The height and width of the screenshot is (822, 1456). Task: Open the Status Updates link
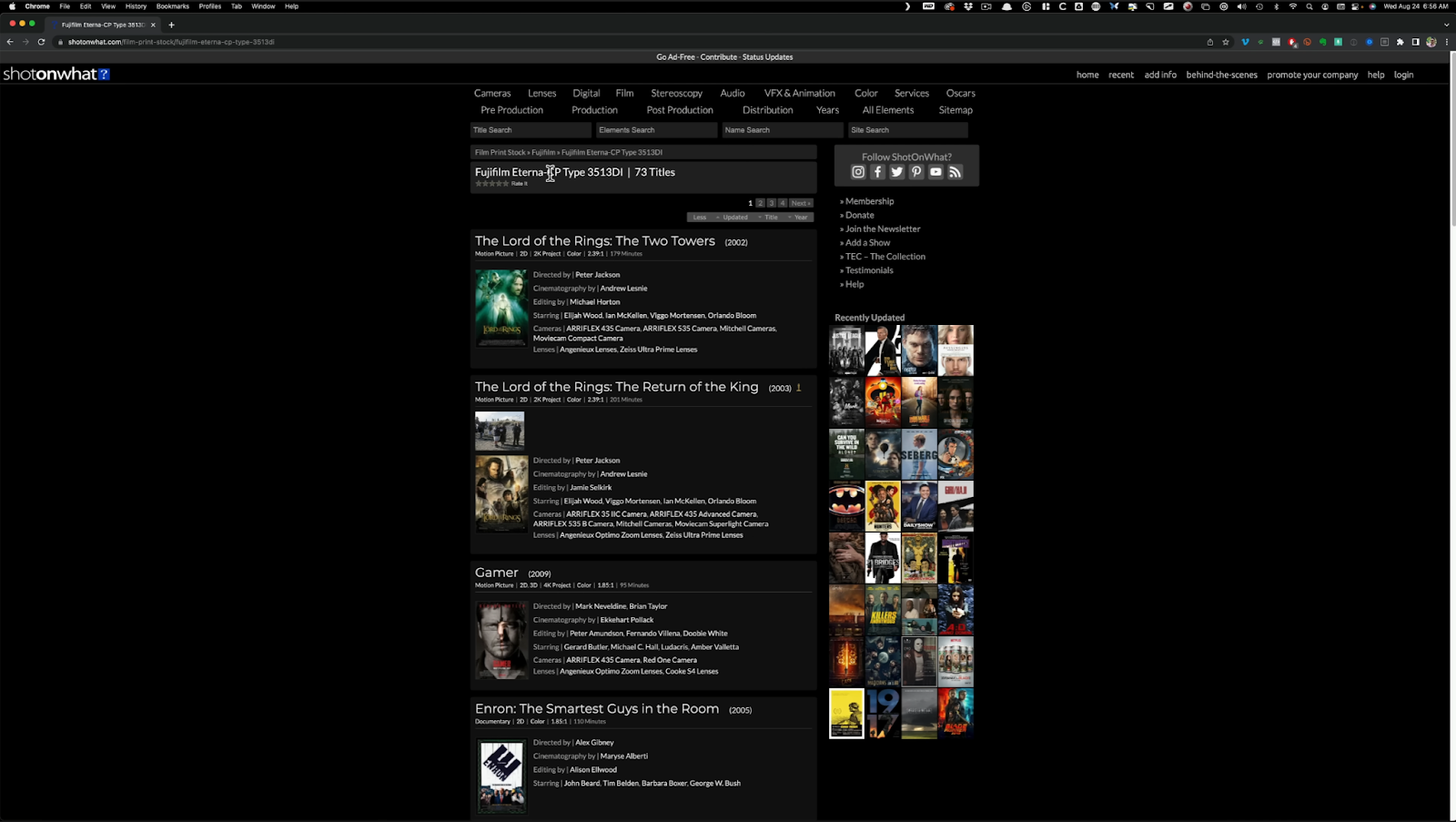pyautogui.click(x=767, y=56)
